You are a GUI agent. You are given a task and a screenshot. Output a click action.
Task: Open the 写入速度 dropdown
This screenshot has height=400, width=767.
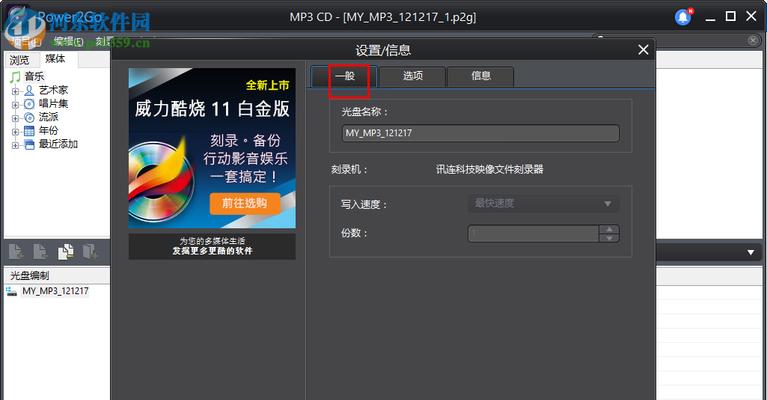543,203
